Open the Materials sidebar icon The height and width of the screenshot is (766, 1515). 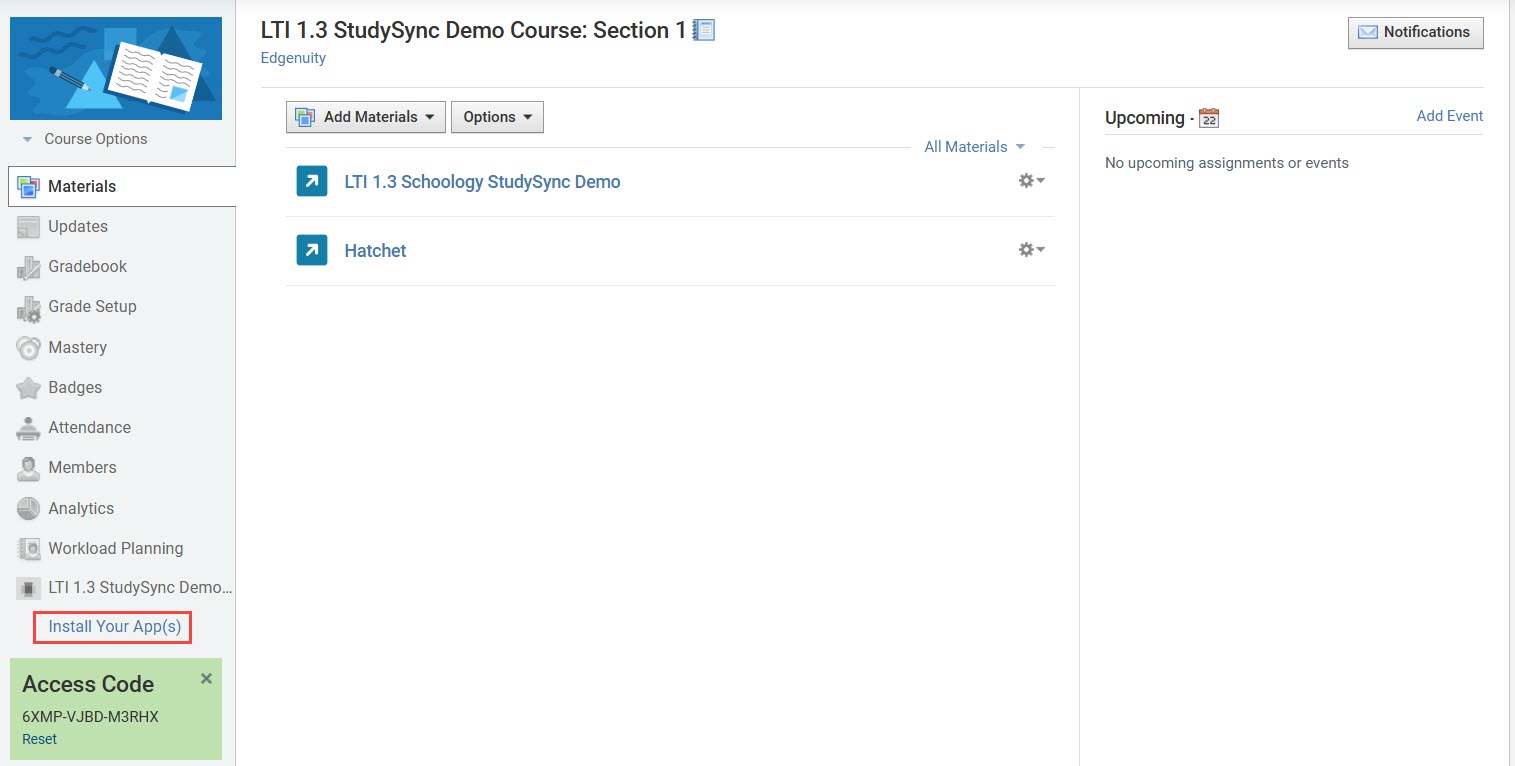pyautogui.click(x=29, y=187)
